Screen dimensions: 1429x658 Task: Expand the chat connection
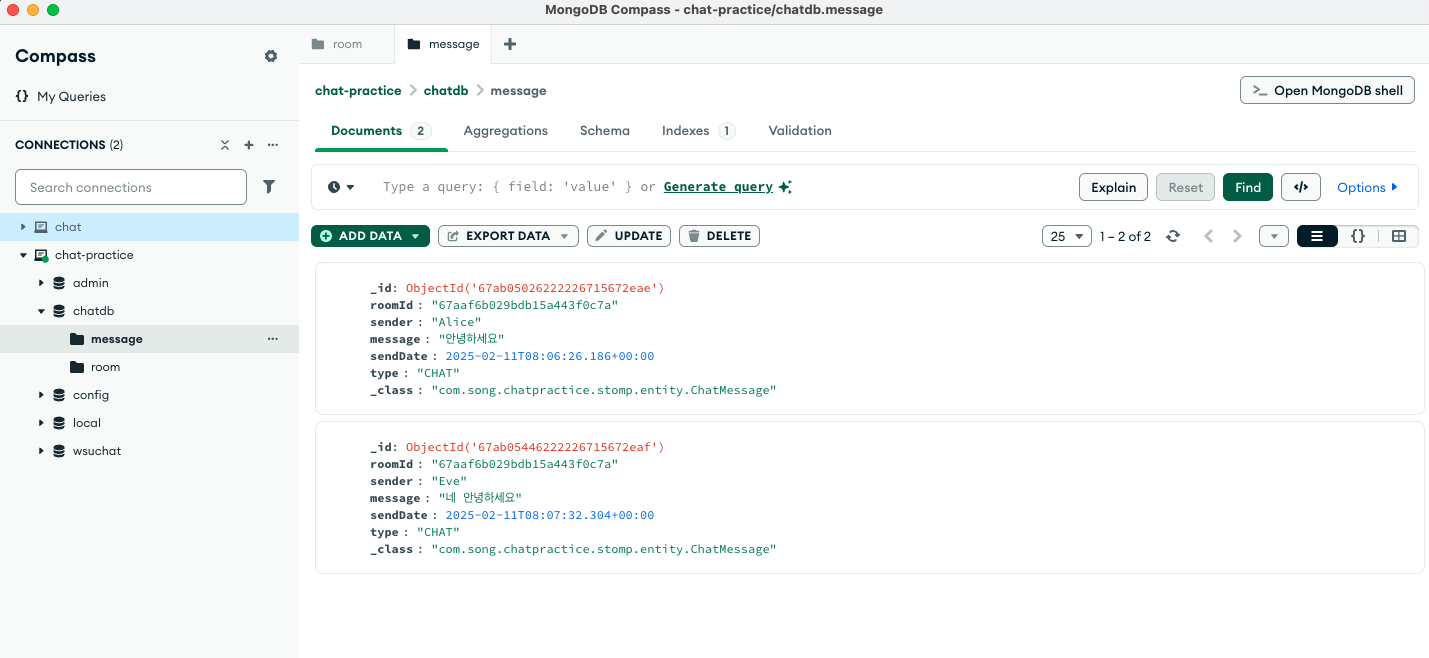point(23,227)
